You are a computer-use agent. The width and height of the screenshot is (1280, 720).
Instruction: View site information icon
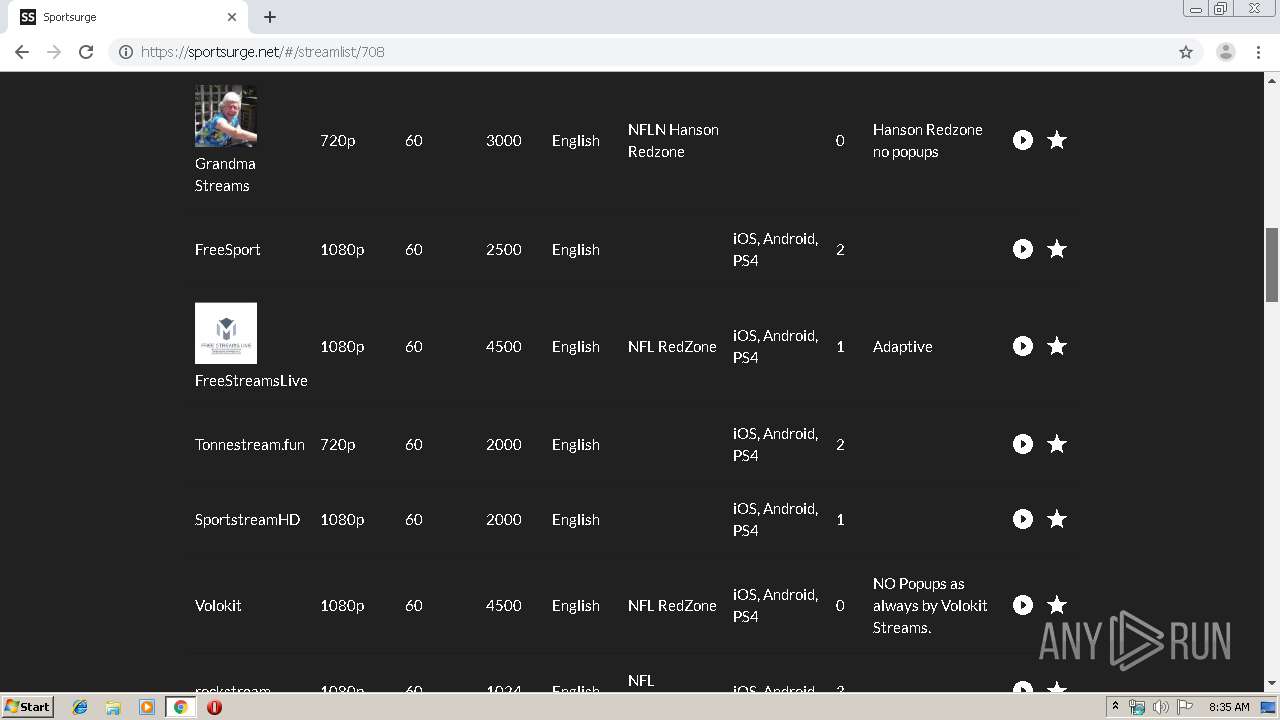126,52
